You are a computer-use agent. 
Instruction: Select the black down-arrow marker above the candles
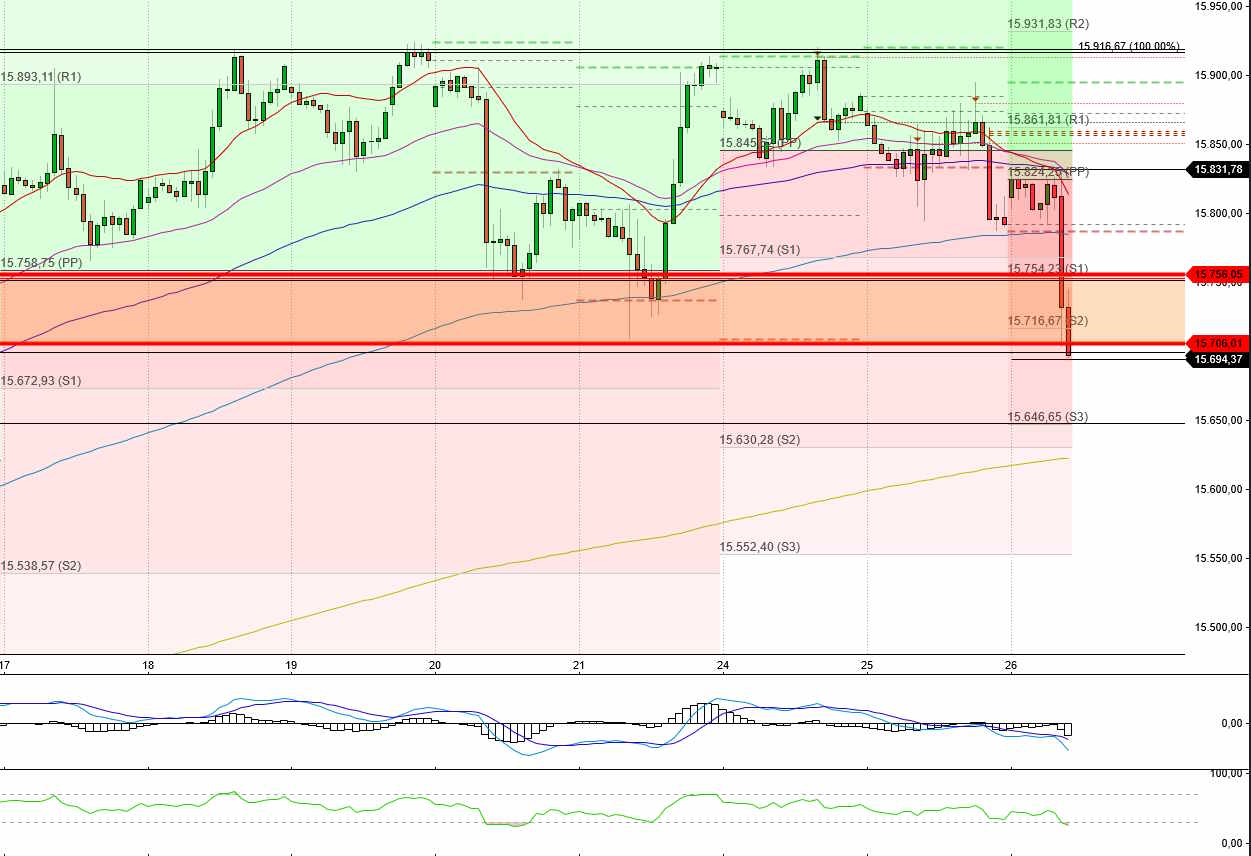pos(818,118)
